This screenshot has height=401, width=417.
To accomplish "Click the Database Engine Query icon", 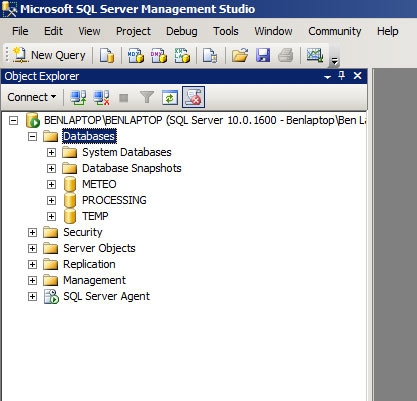I will pyautogui.click(x=107, y=55).
